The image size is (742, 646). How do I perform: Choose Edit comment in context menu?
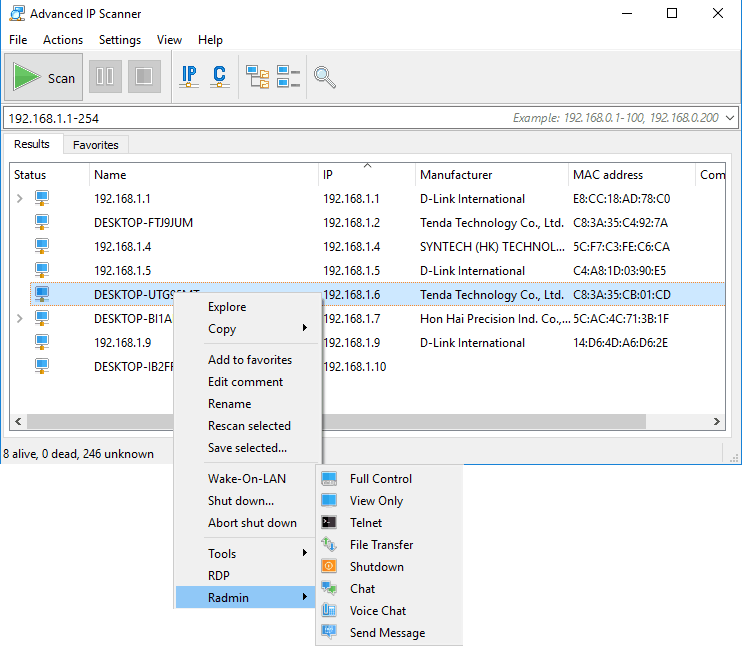[x=246, y=381]
